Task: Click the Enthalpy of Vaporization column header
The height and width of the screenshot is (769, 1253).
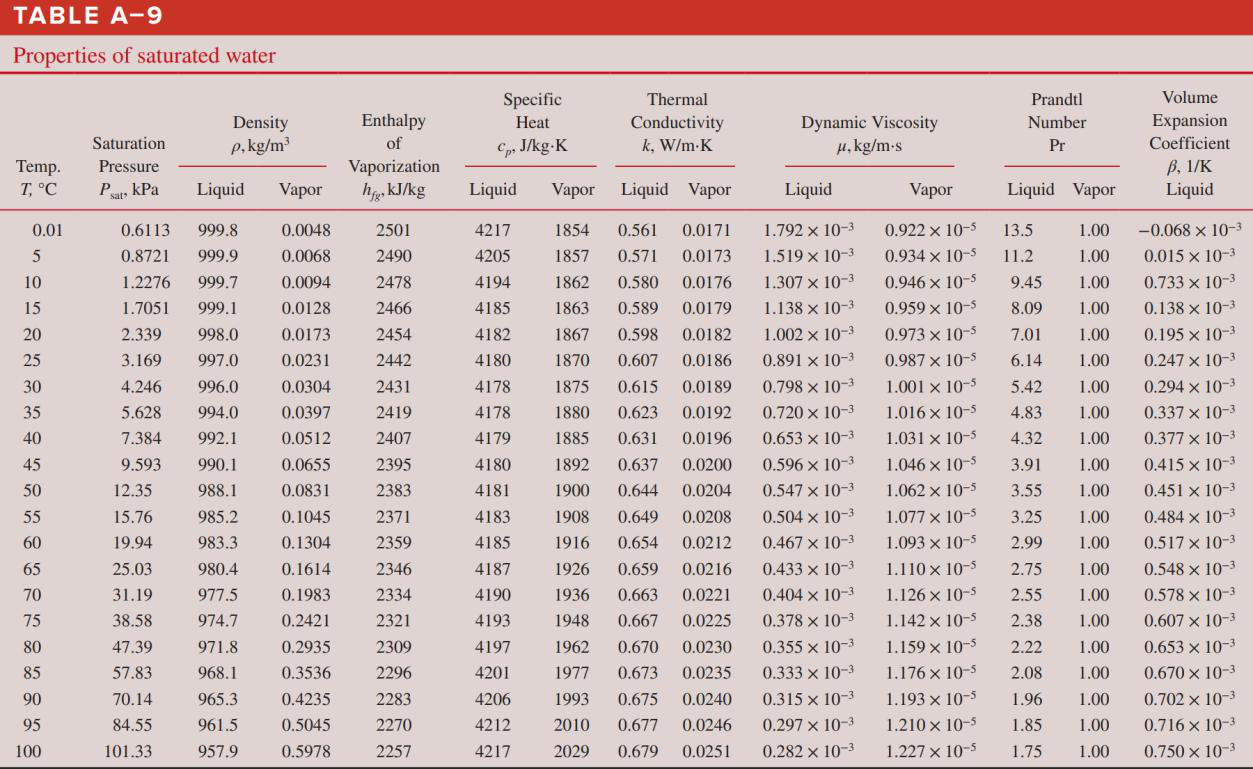Action: point(393,155)
